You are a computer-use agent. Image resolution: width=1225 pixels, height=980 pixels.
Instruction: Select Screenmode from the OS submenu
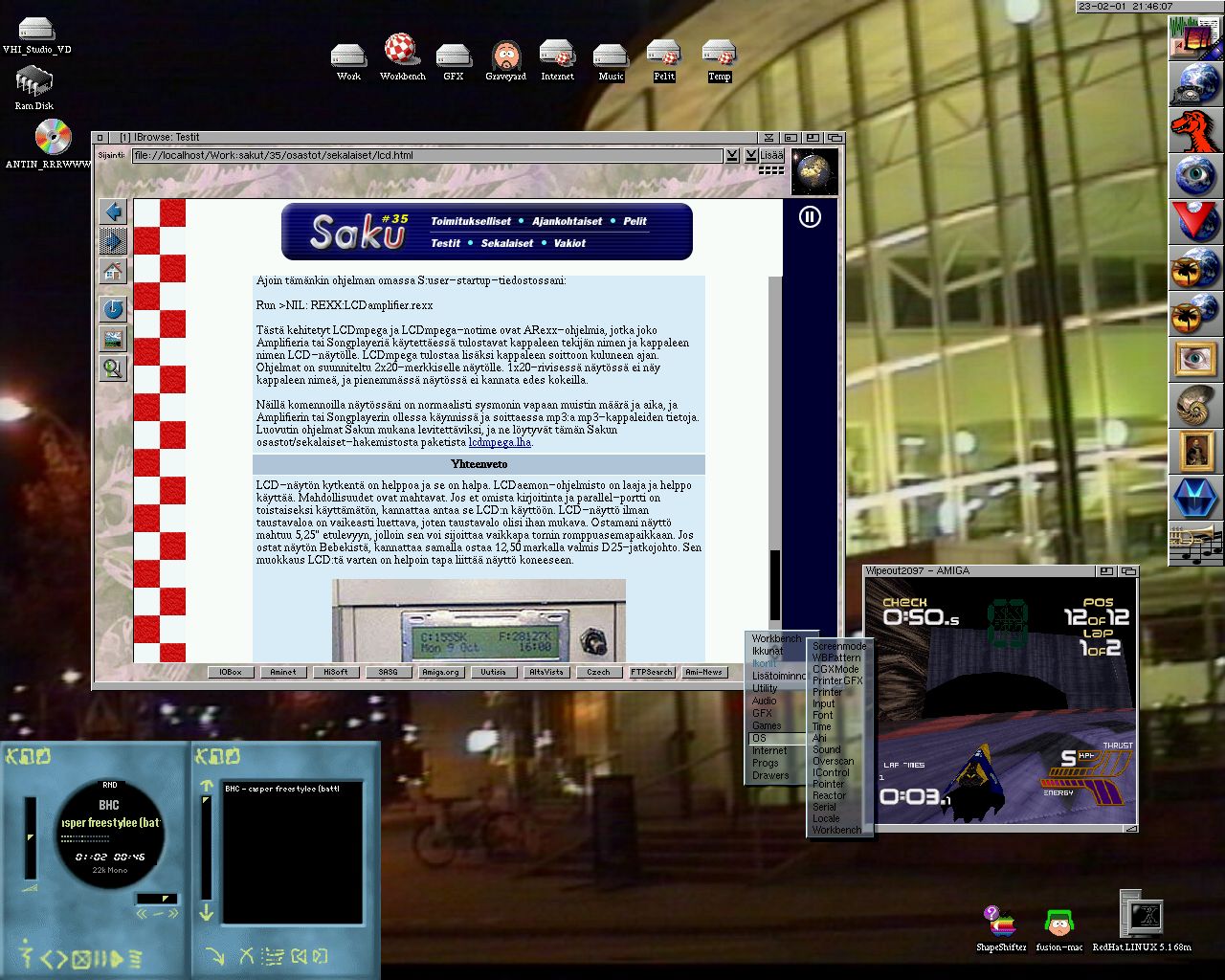[x=839, y=647]
